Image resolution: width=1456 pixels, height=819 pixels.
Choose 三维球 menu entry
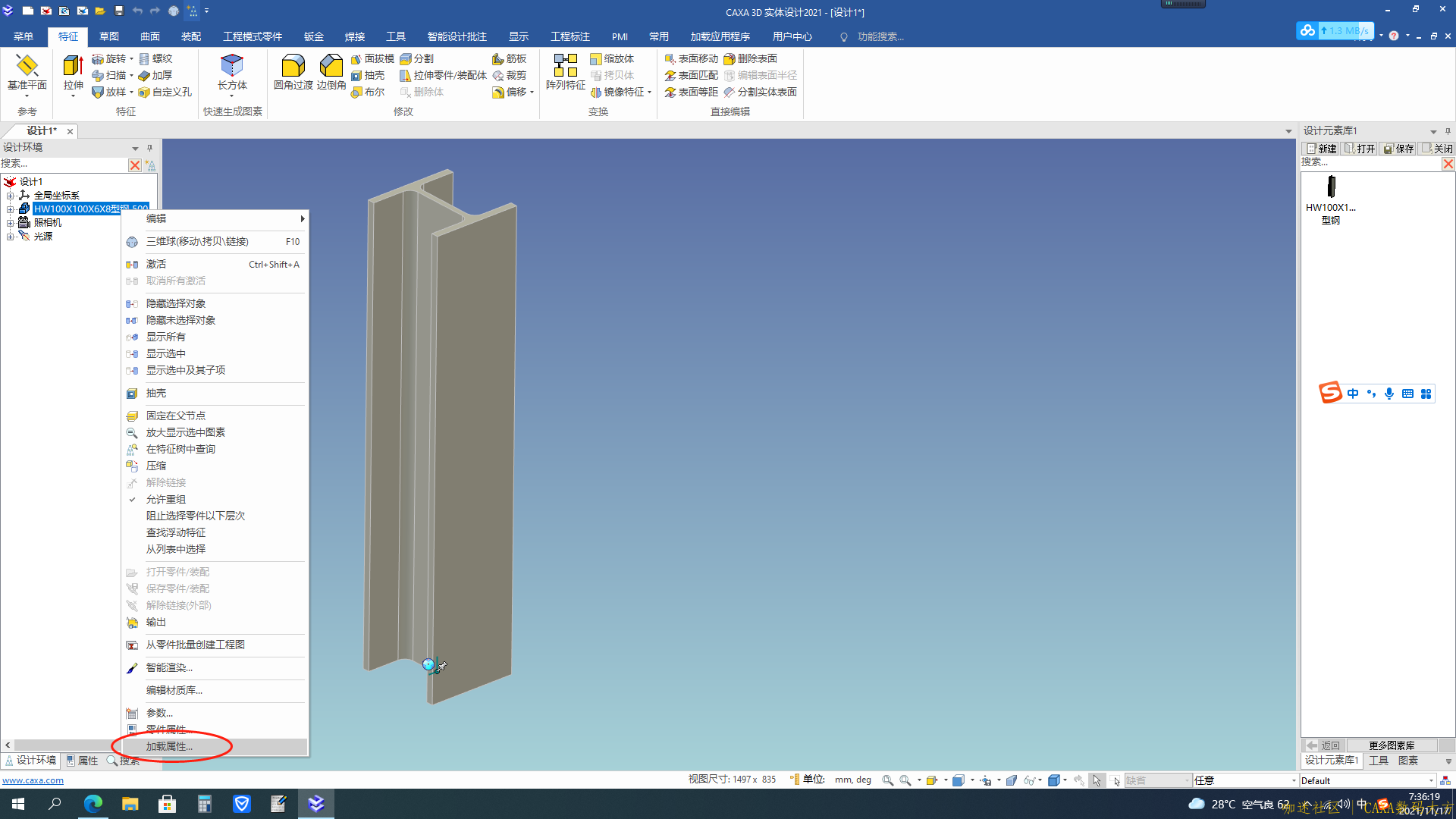(x=215, y=241)
